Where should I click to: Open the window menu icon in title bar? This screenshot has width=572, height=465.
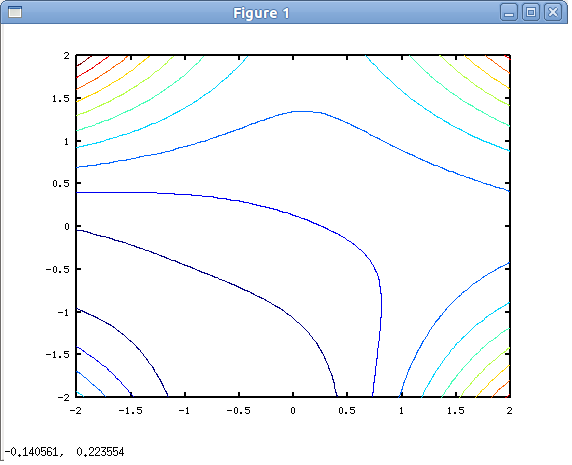click(x=15, y=12)
